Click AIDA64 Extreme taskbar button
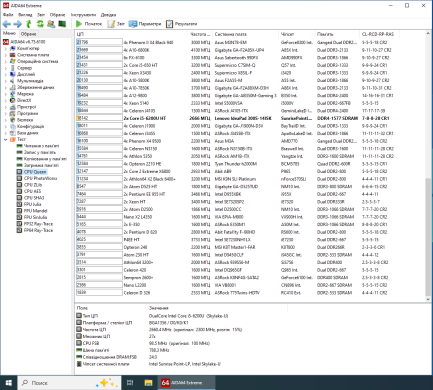Image resolution: width=433 pixels, height=390 pixels. (x=186, y=383)
